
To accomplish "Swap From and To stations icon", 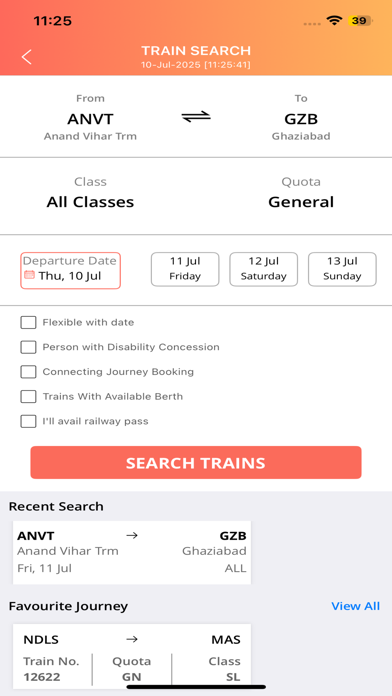I will click(196, 117).
